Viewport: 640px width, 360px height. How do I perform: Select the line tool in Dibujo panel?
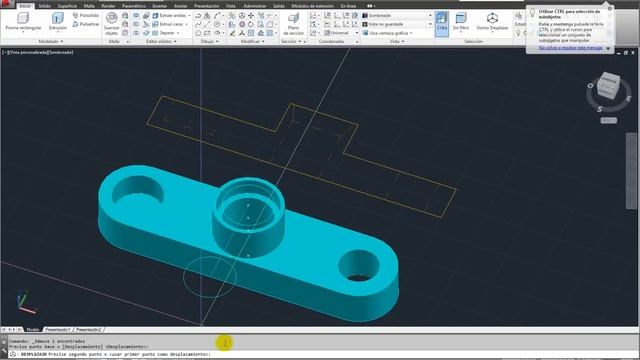coord(207,24)
